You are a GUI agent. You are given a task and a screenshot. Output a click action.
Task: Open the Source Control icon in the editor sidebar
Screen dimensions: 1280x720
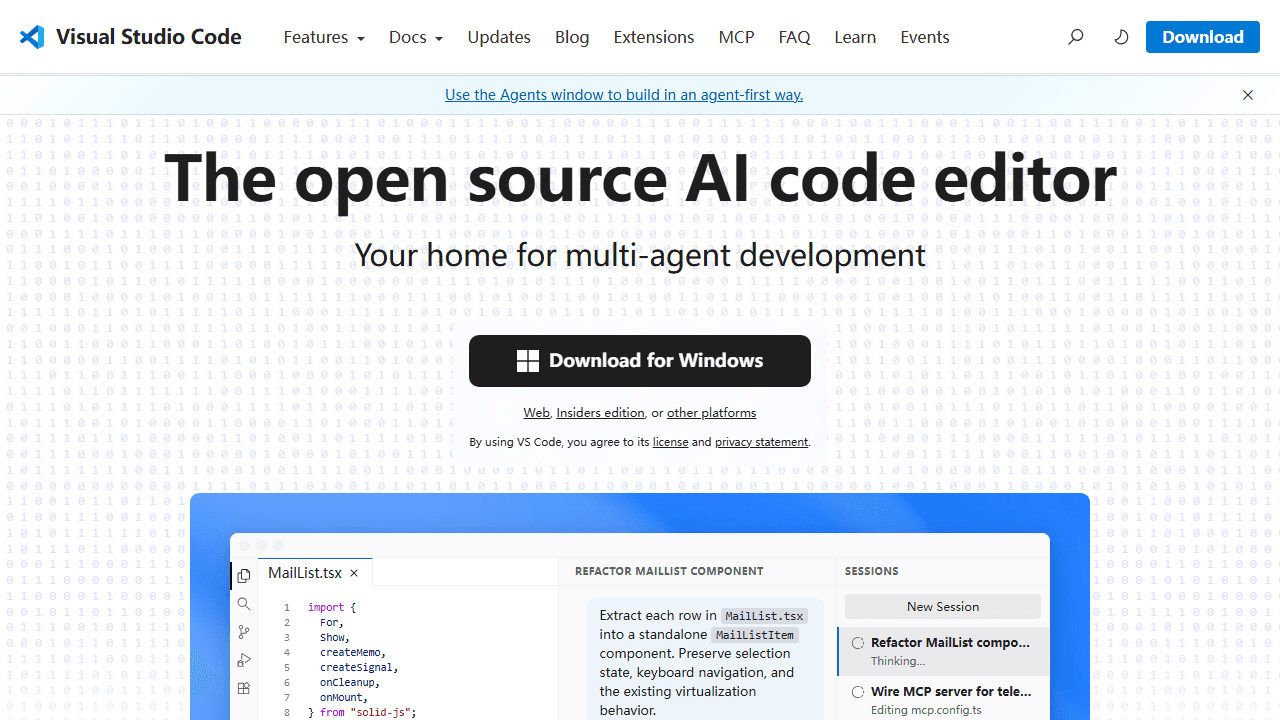[244, 632]
